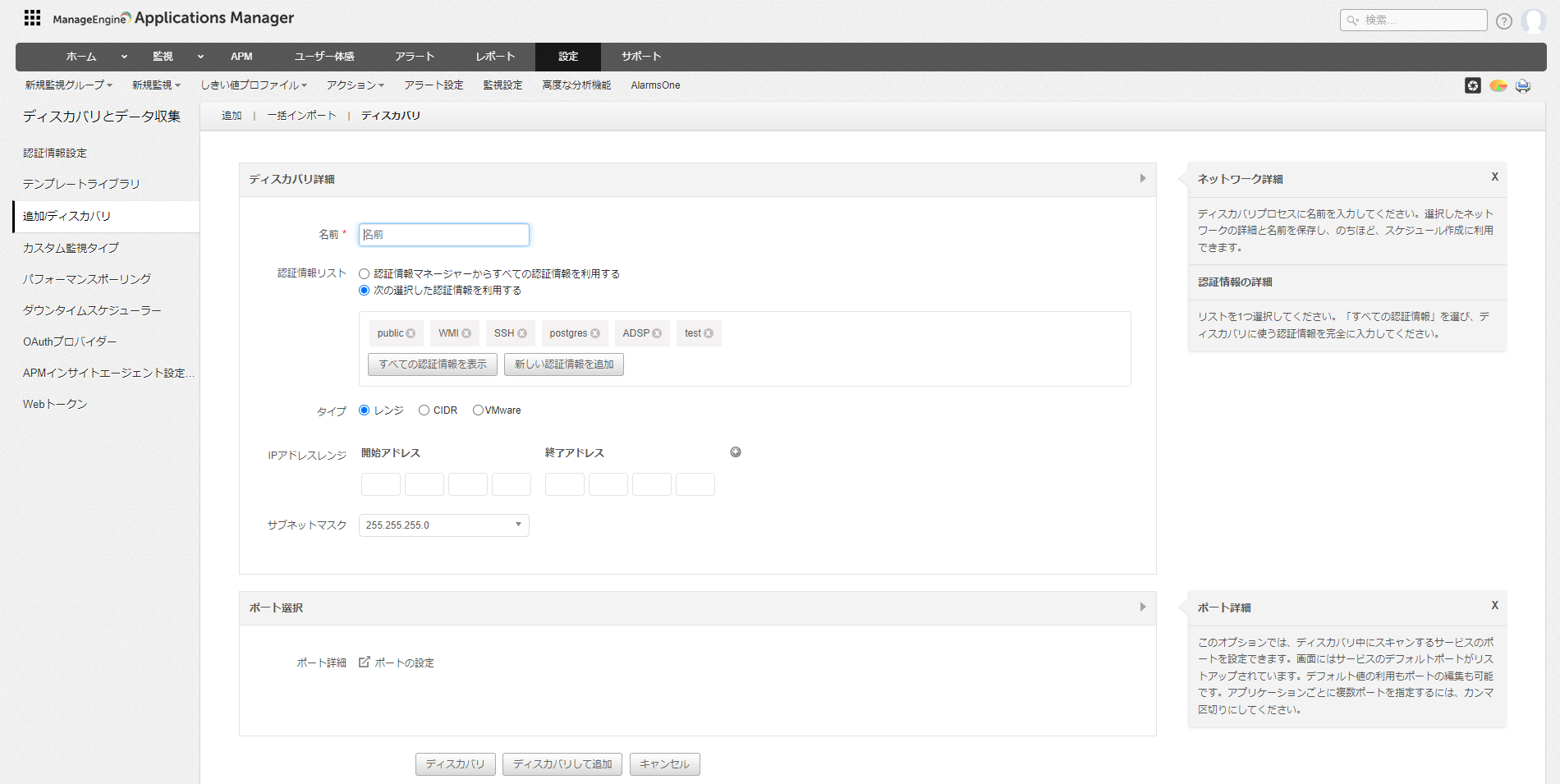Image resolution: width=1560 pixels, height=784 pixels.
Task: Expand the 監視 menu arrow
Action: point(200,57)
